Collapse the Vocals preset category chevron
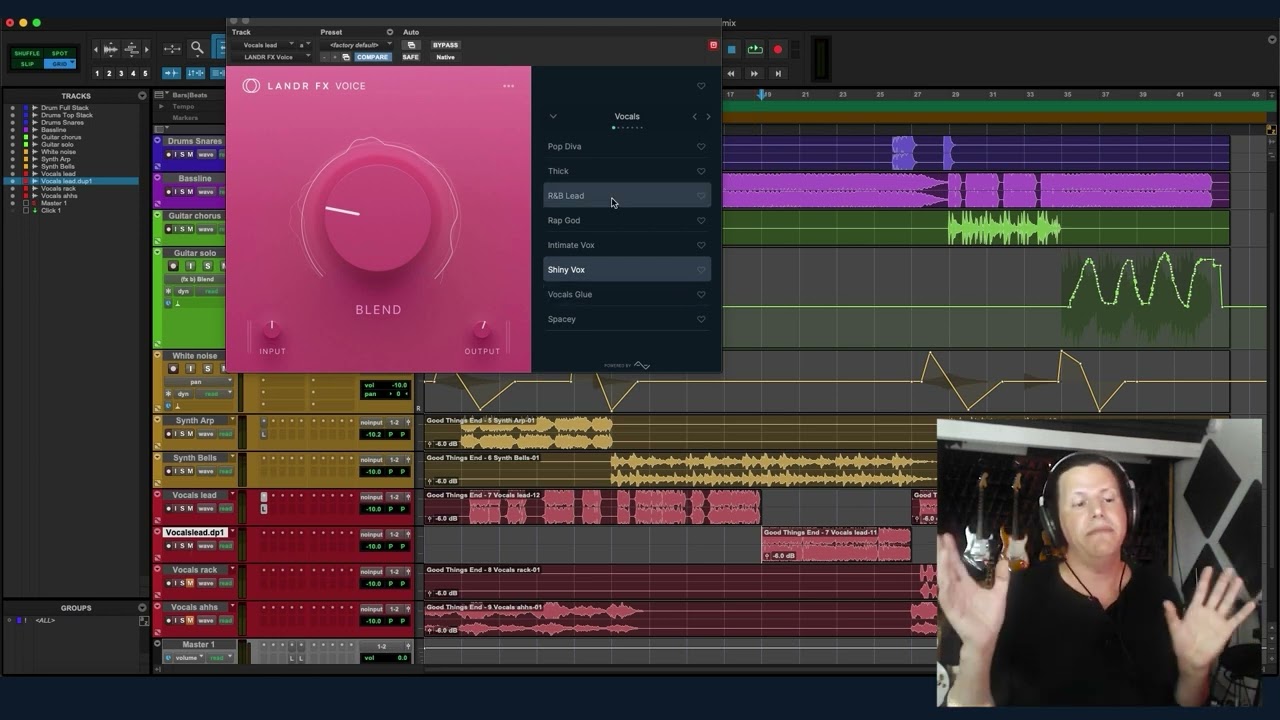Image resolution: width=1280 pixels, height=720 pixels. [x=553, y=117]
